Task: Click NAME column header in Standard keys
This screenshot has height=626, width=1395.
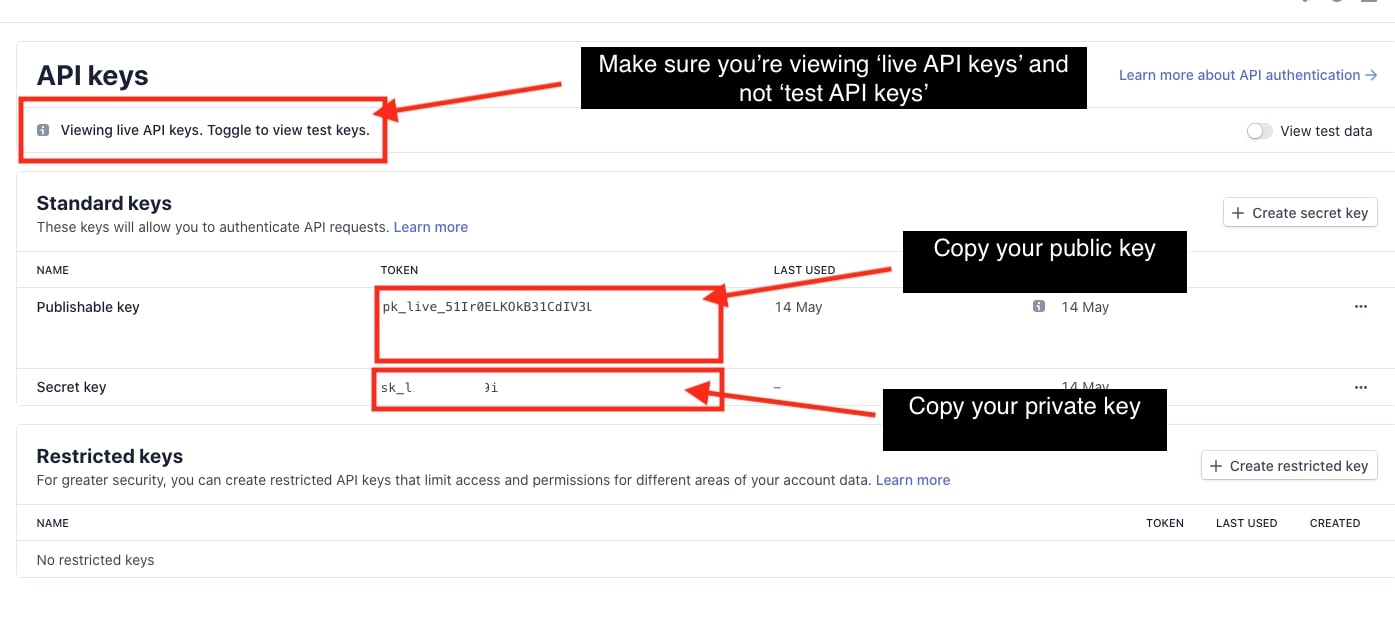Action: [x=53, y=270]
